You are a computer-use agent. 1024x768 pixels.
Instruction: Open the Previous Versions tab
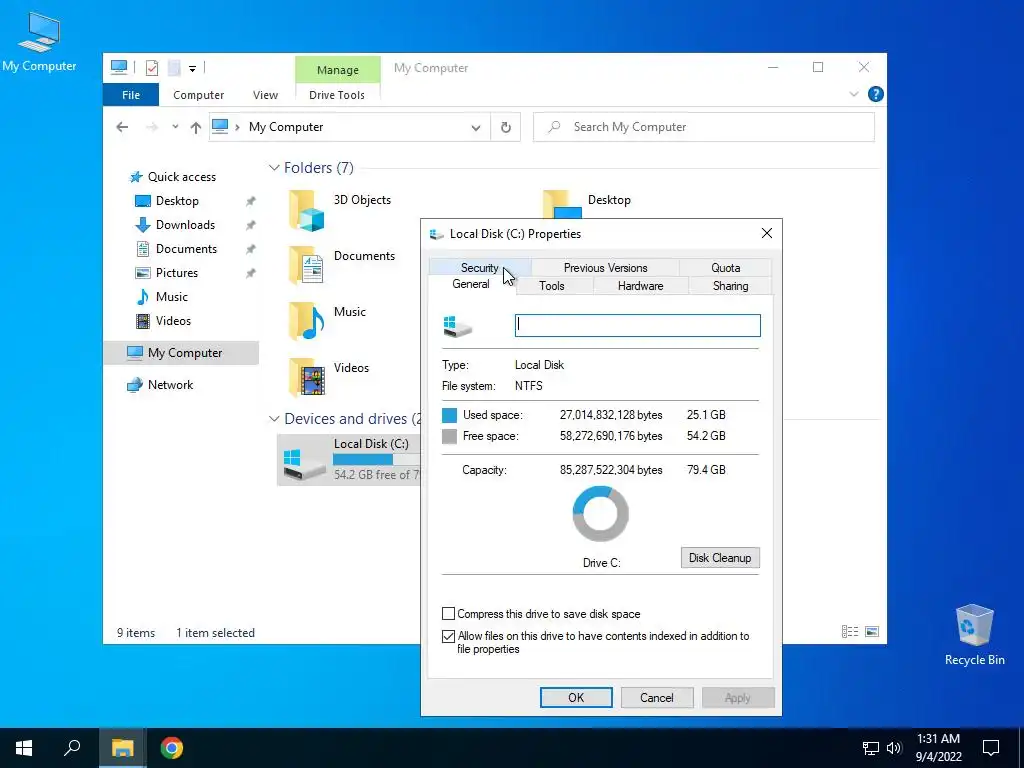coord(605,268)
